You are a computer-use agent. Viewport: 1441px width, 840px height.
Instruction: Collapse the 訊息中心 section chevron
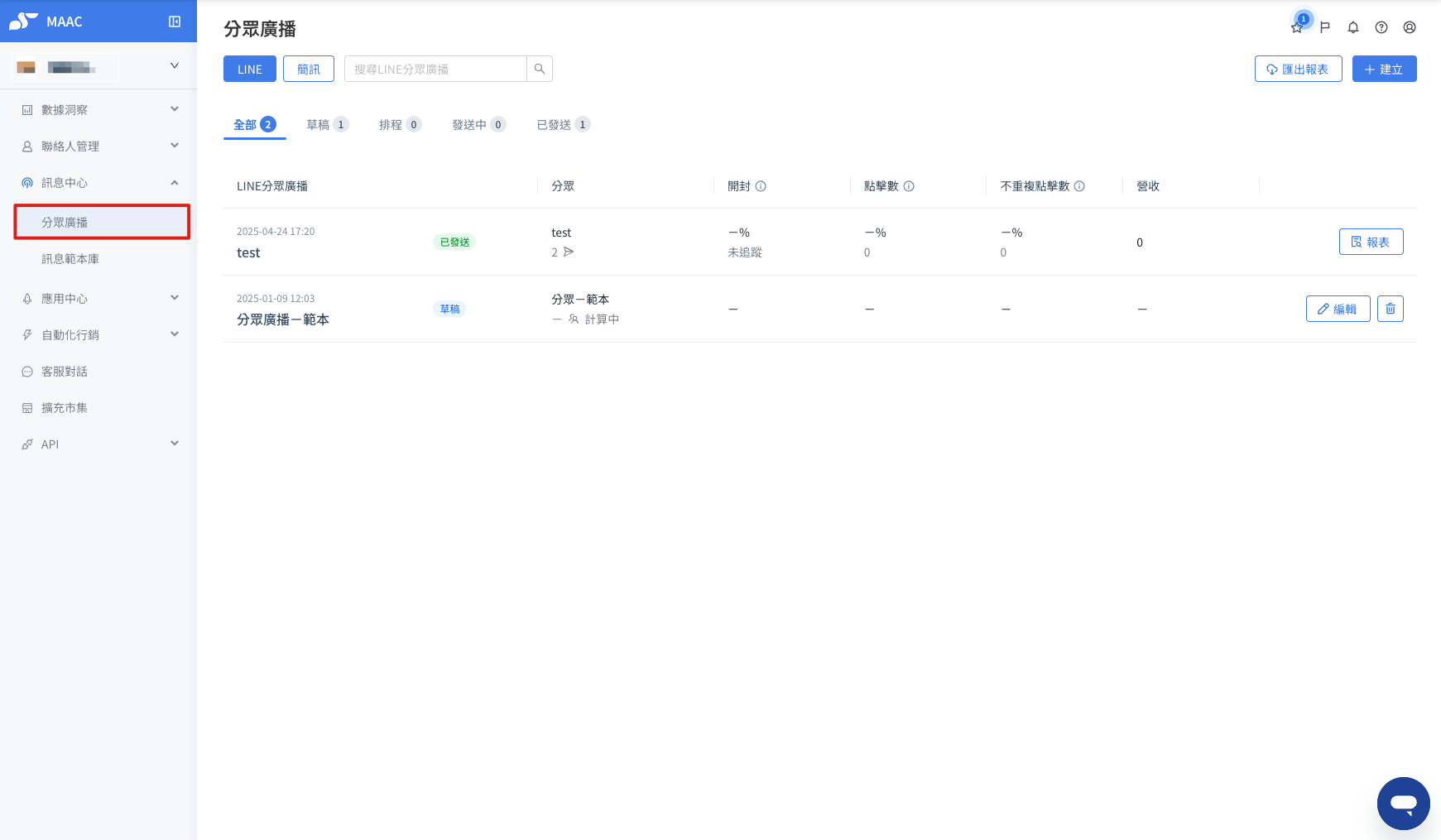click(175, 182)
